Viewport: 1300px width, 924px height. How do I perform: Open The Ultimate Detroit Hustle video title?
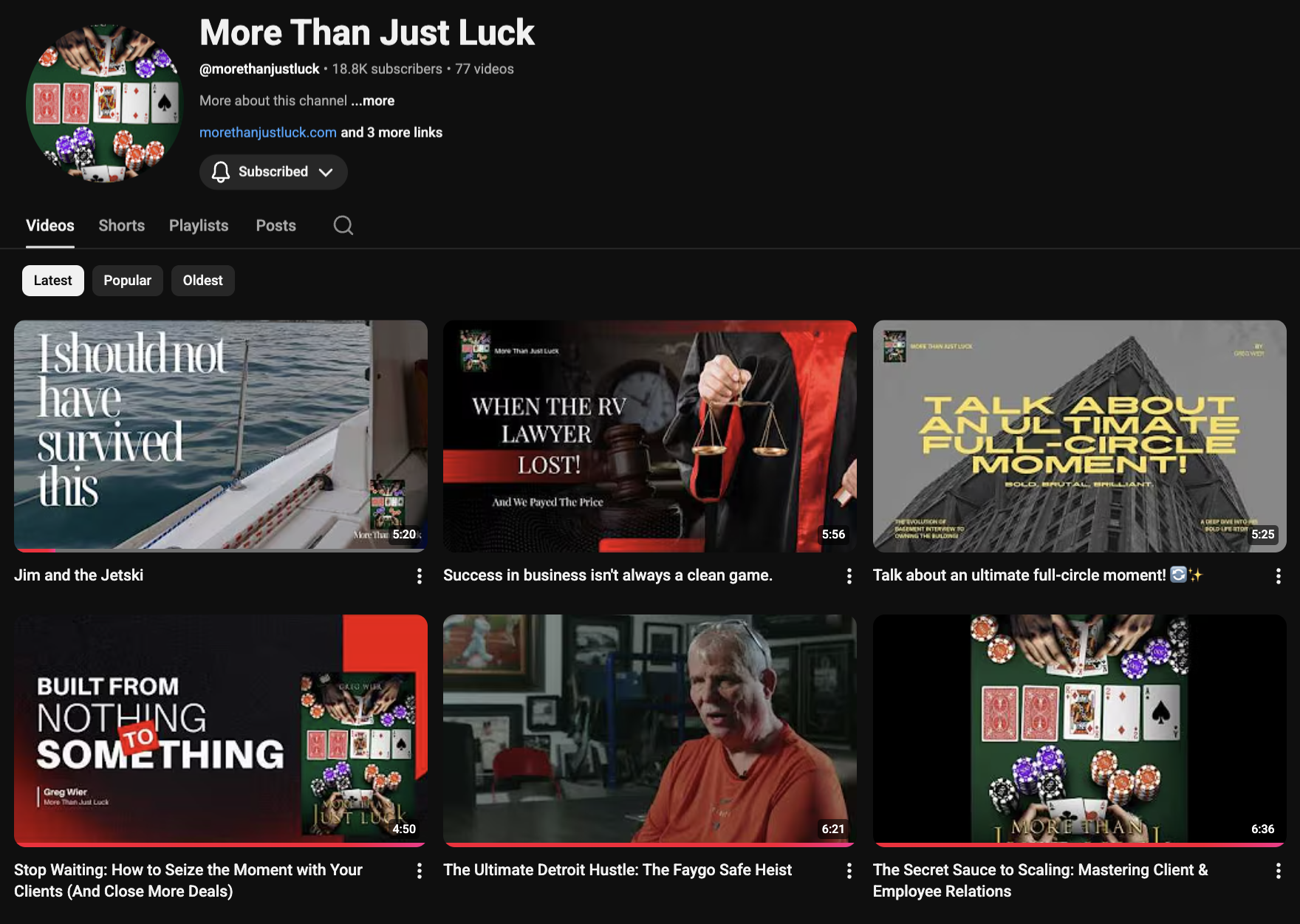point(617,870)
